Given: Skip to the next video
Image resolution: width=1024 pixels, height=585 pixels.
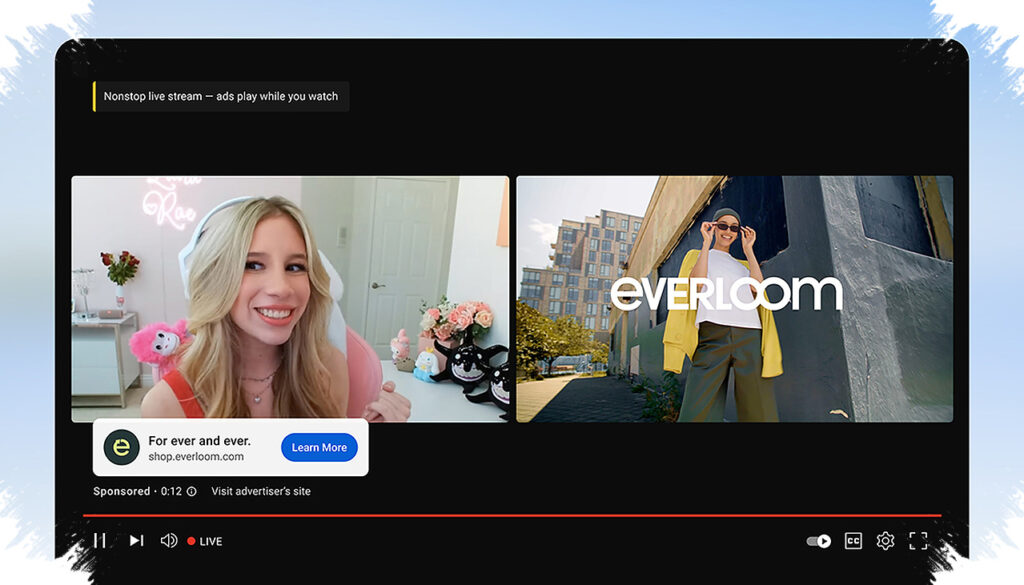Looking at the screenshot, I should (136, 541).
